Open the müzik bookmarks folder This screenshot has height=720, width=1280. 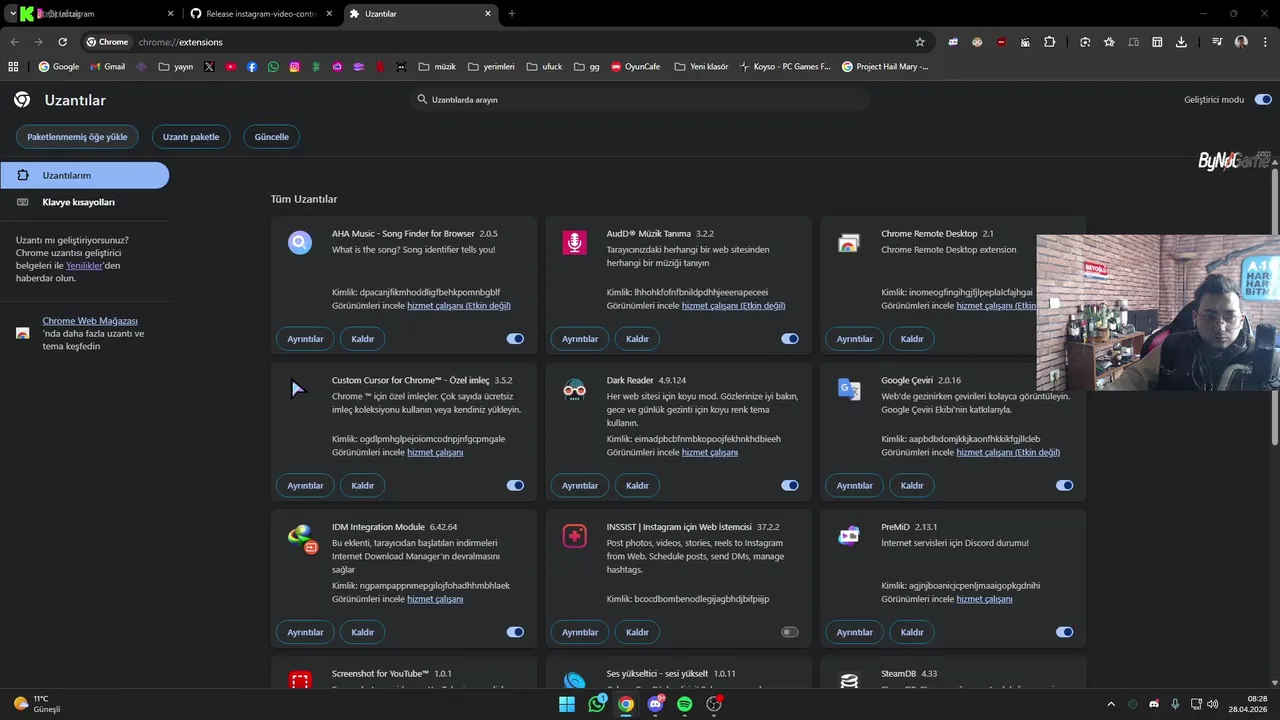437,67
